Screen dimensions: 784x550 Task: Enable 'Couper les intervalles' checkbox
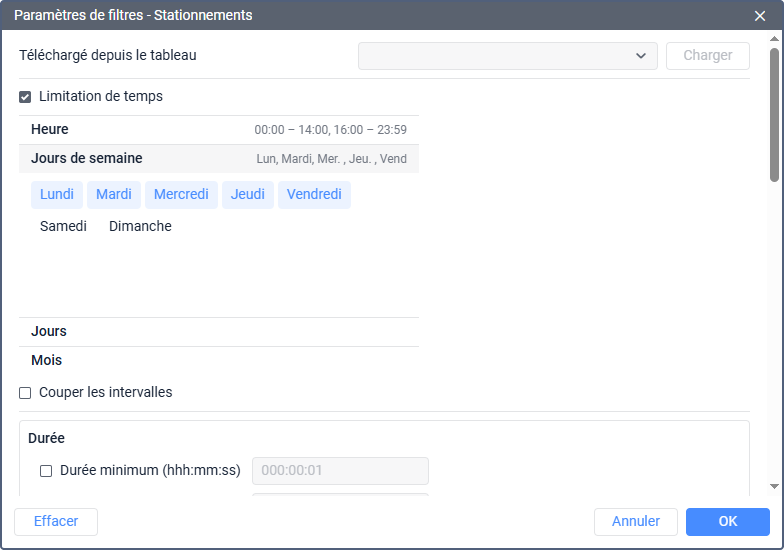pos(25,393)
